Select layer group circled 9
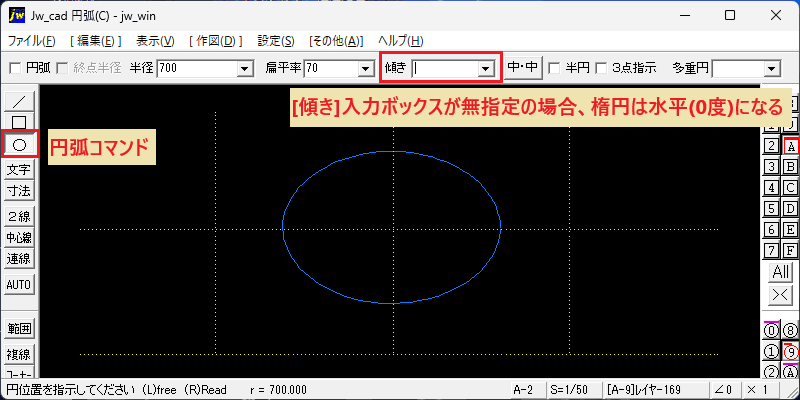 [x=790, y=352]
